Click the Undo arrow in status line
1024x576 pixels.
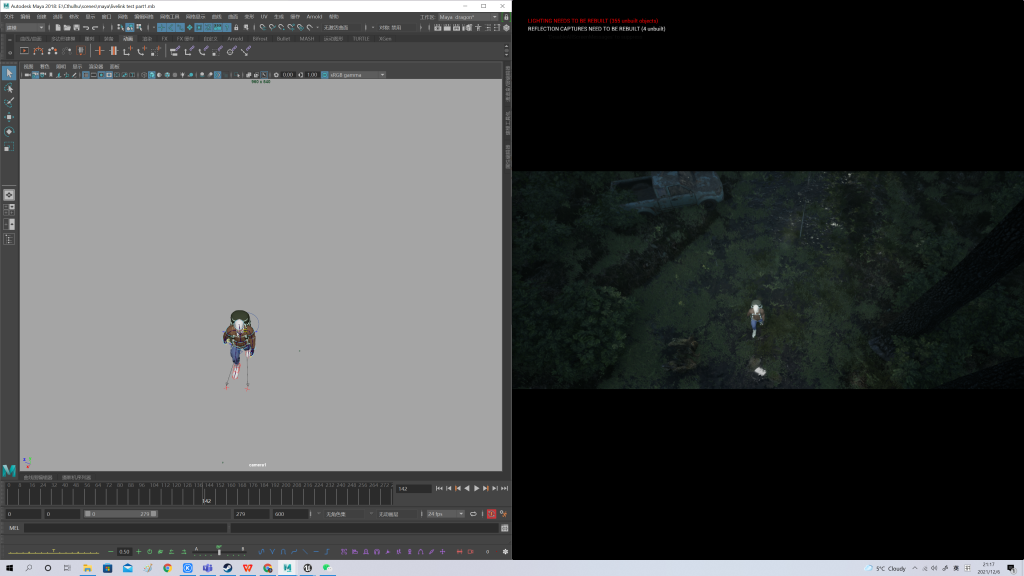pos(86,27)
